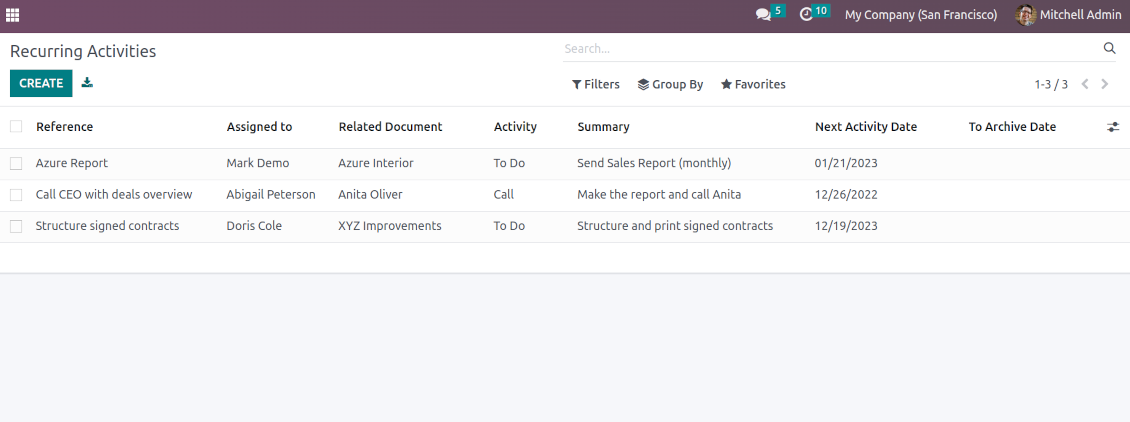Go to next page arrow
This screenshot has height=422, width=1130.
click(x=1105, y=84)
